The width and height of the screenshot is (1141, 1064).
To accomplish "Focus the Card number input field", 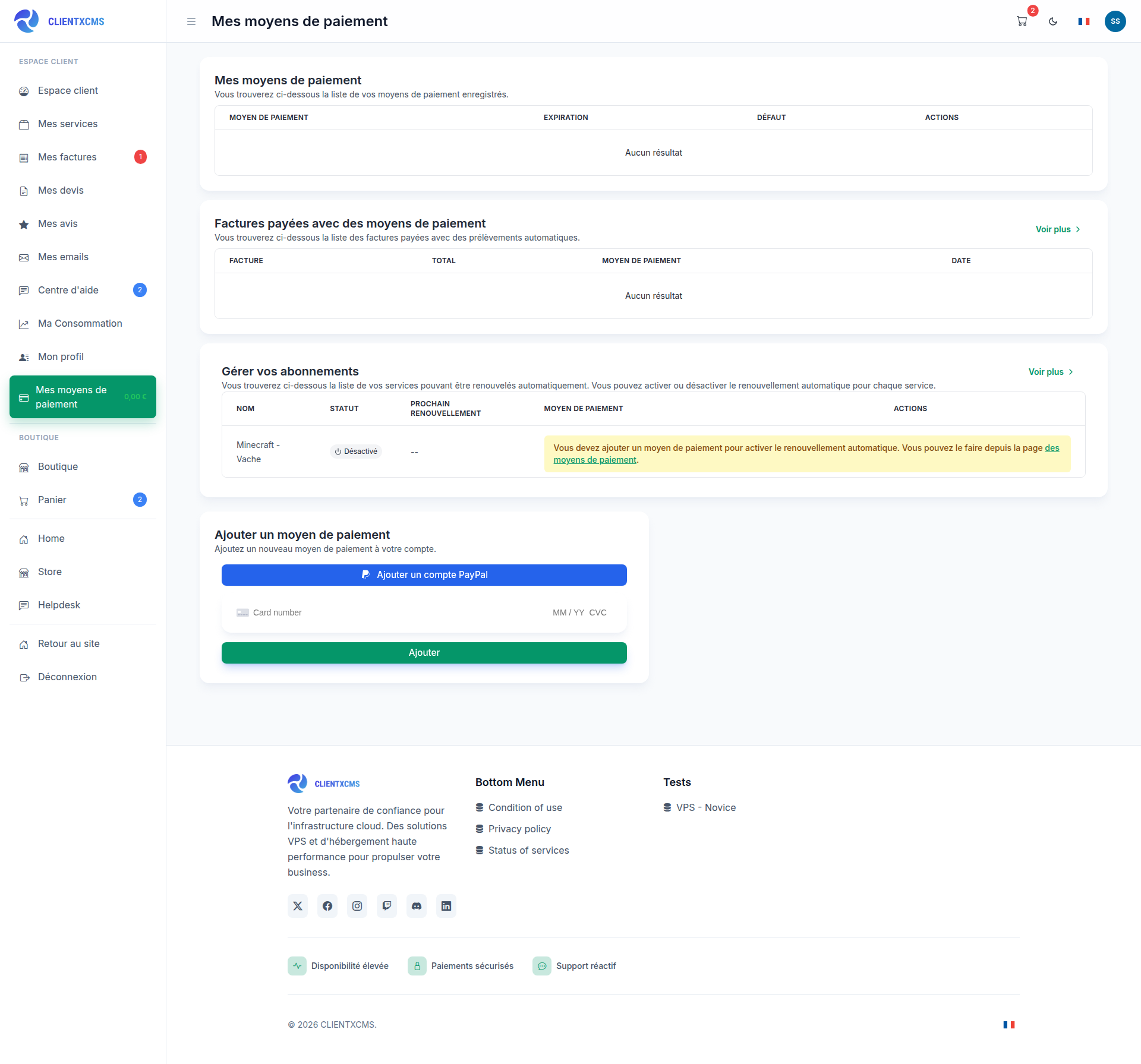I will click(x=392, y=612).
